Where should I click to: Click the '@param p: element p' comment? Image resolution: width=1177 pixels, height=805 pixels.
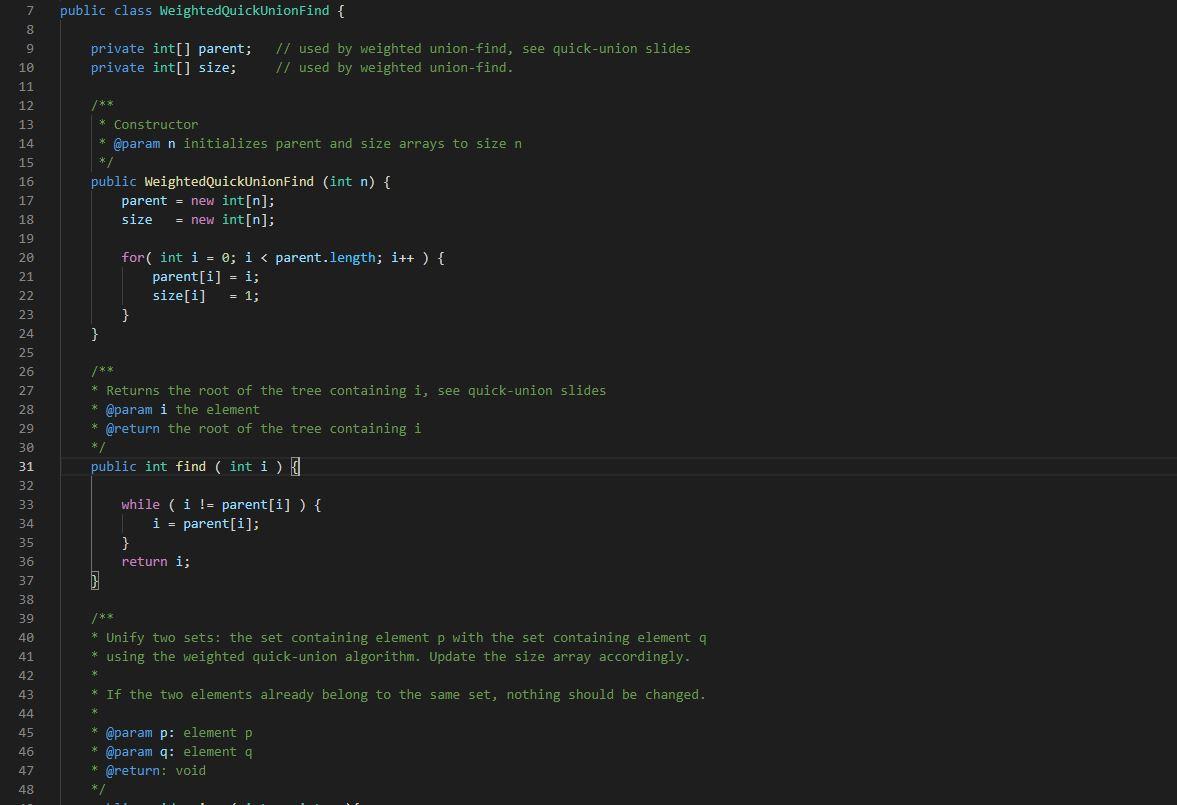(x=179, y=733)
